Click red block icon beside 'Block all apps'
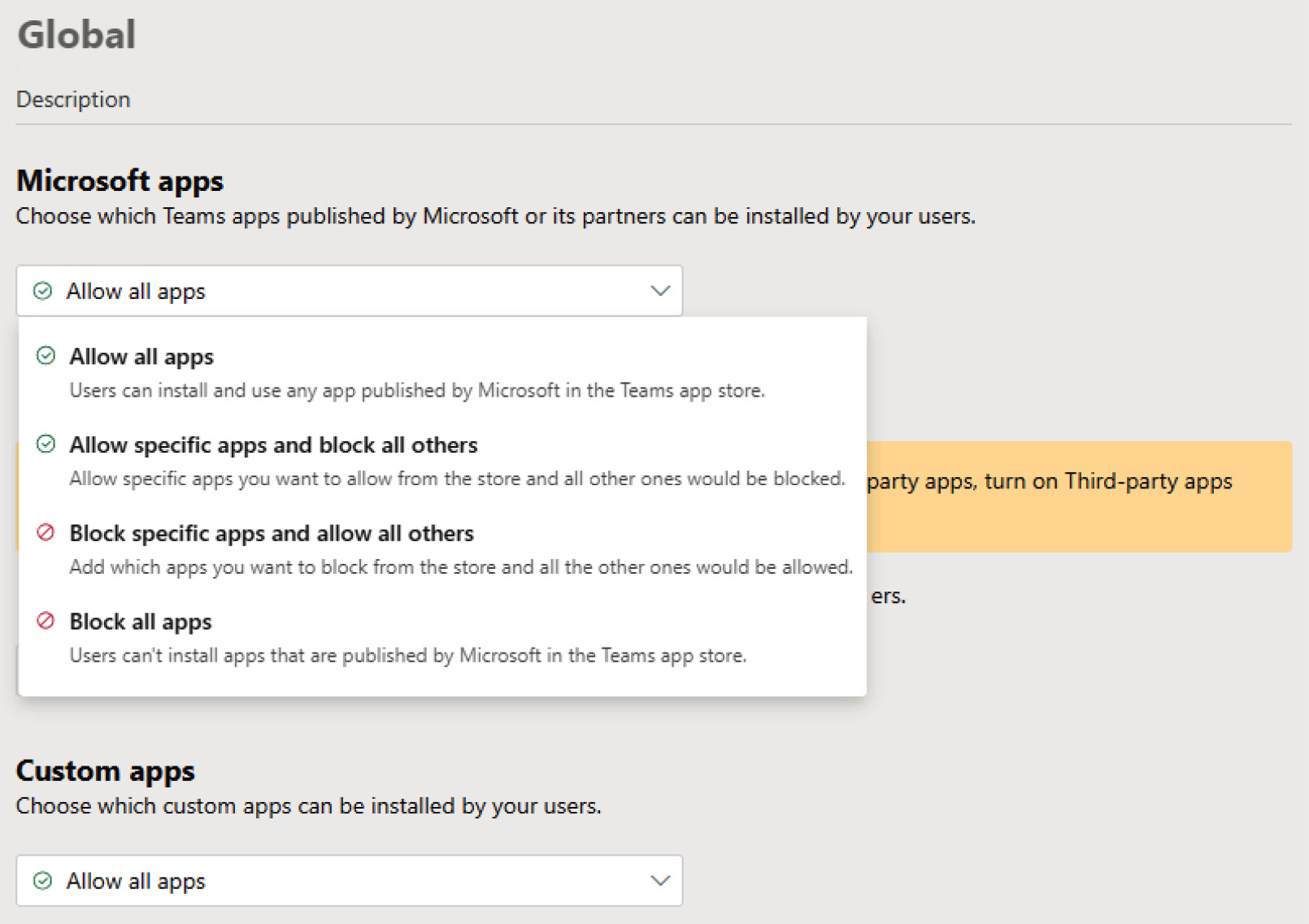This screenshot has width=1309, height=924. click(x=46, y=621)
